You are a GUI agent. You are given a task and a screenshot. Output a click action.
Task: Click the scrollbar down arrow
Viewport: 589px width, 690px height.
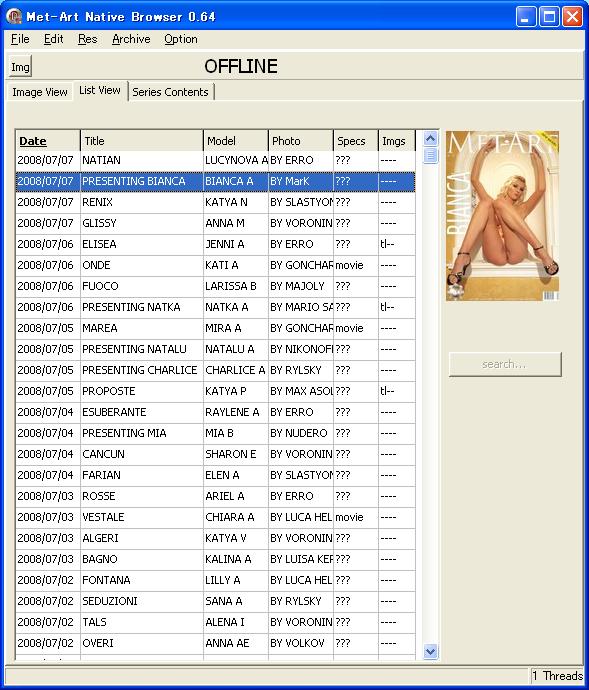click(x=431, y=651)
